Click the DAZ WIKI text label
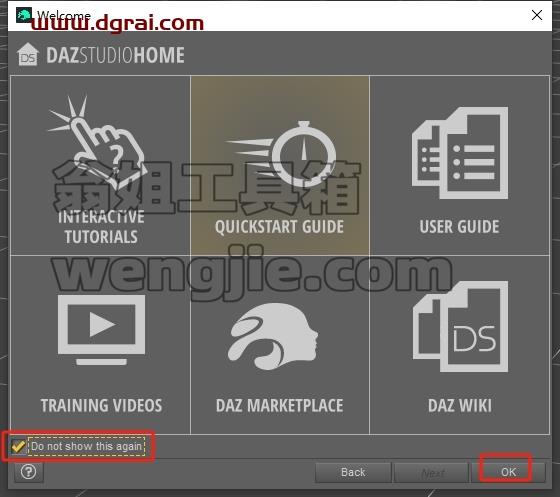560x497 pixels. (x=460, y=406)
